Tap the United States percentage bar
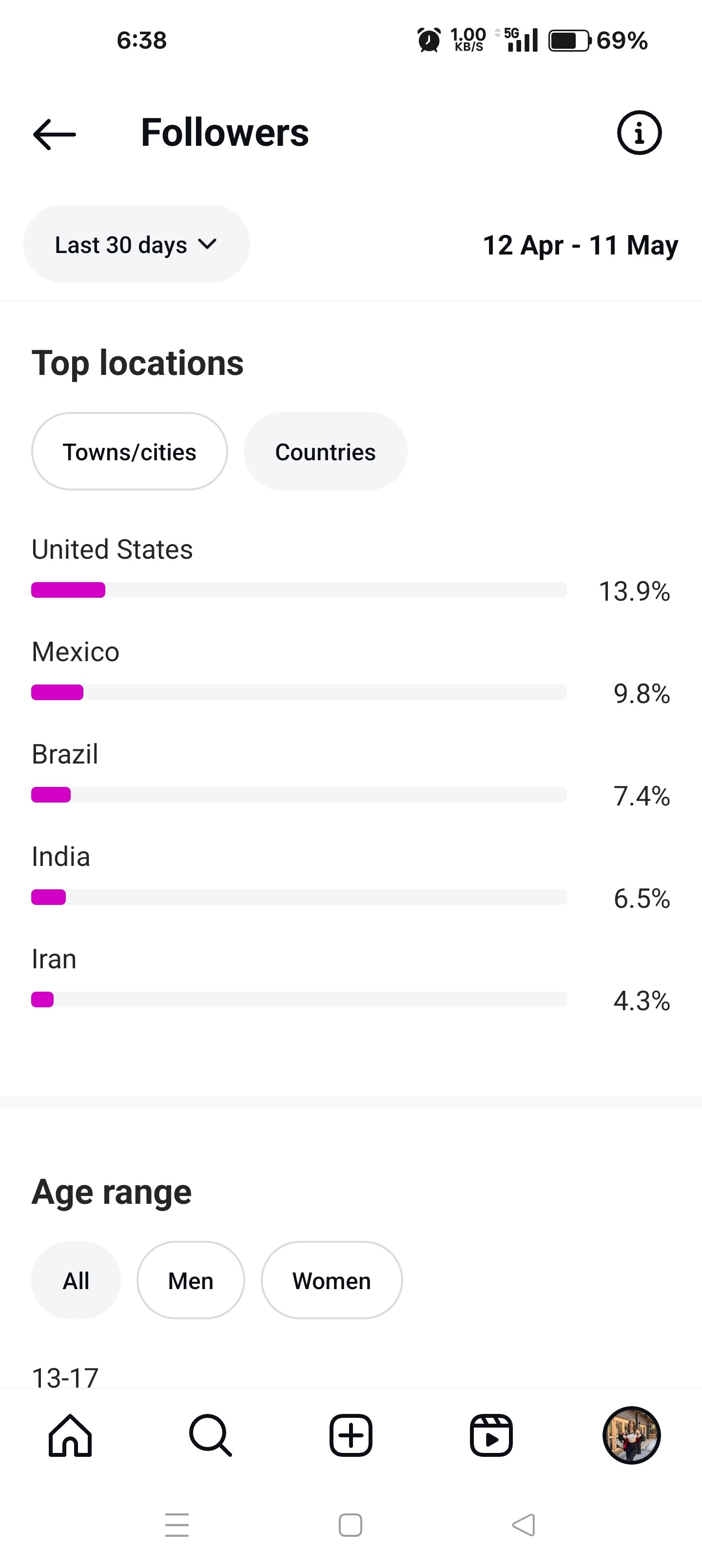Screen dimensions: 702x1568 299,590
